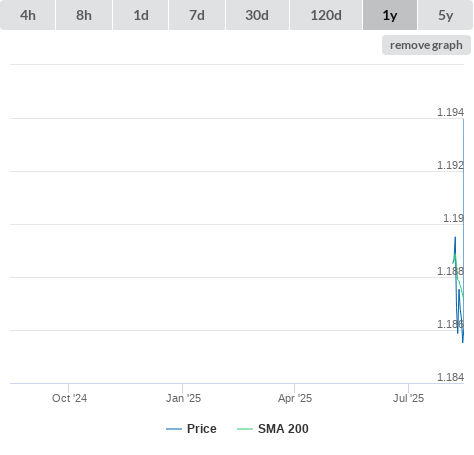Image resolution: width=474 pixels, height=455 pixels.
Task: Click the green line marker beside SMA 200
Action: tap(245, 429)
